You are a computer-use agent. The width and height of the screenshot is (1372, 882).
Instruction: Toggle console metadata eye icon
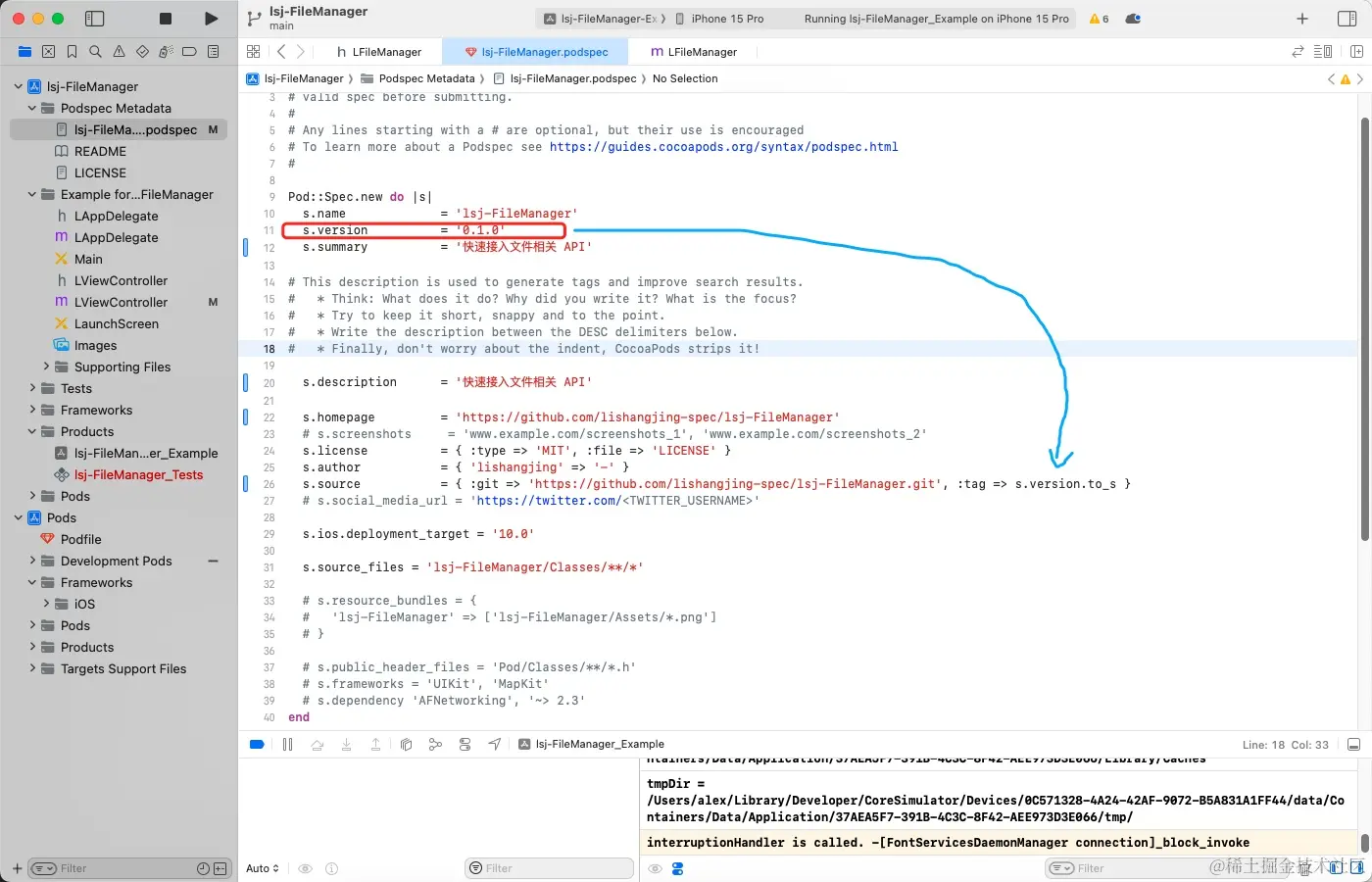pos(656,868)
